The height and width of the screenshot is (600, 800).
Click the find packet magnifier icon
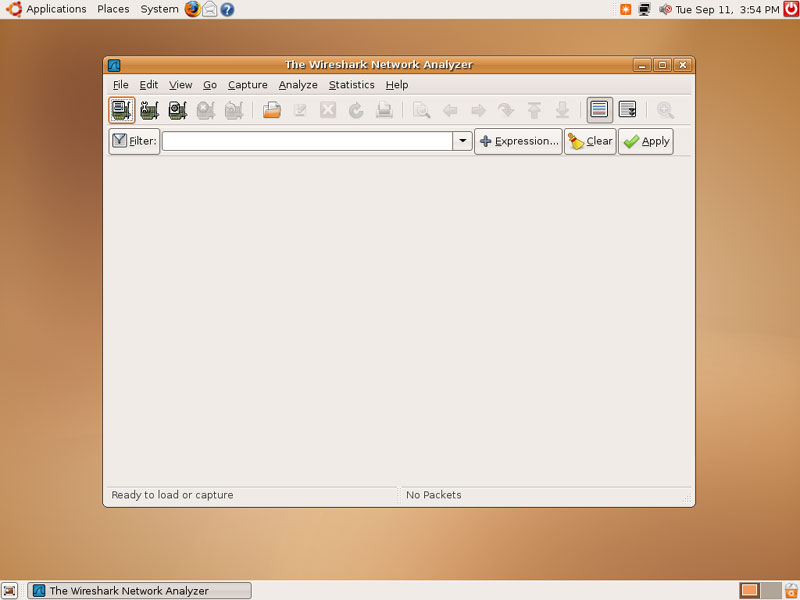[421, 110]
